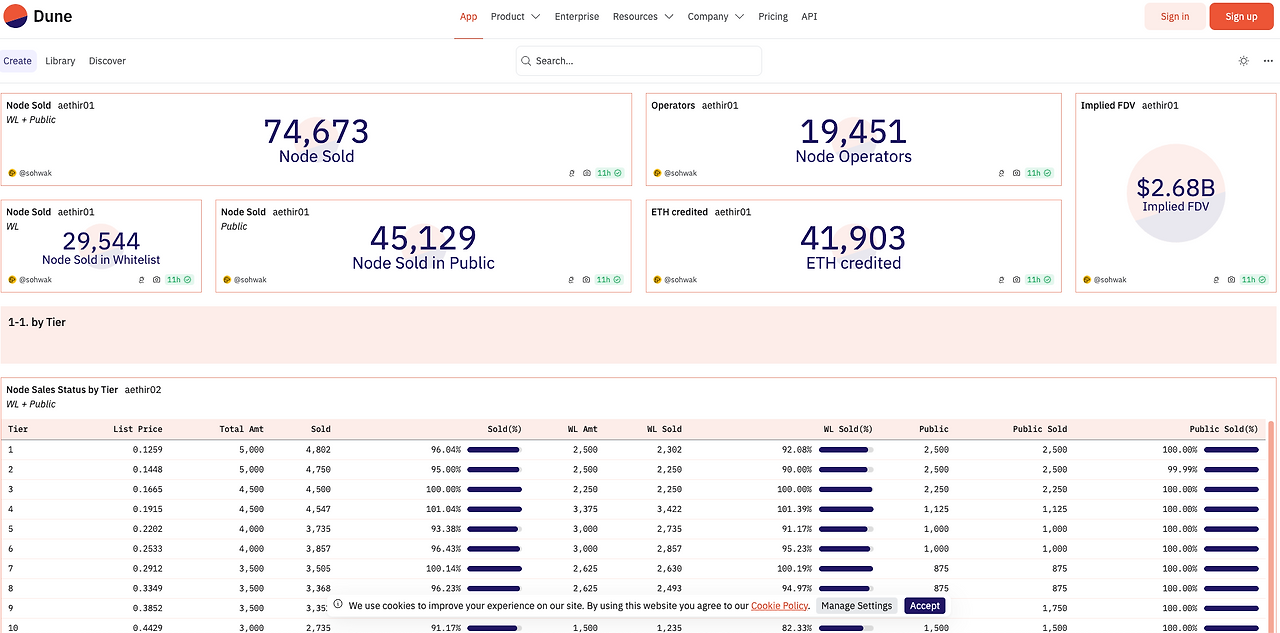Focus the Search input field
This screenshot has height=633, width=1280.
pyautogui.click(x=639, y=61)
